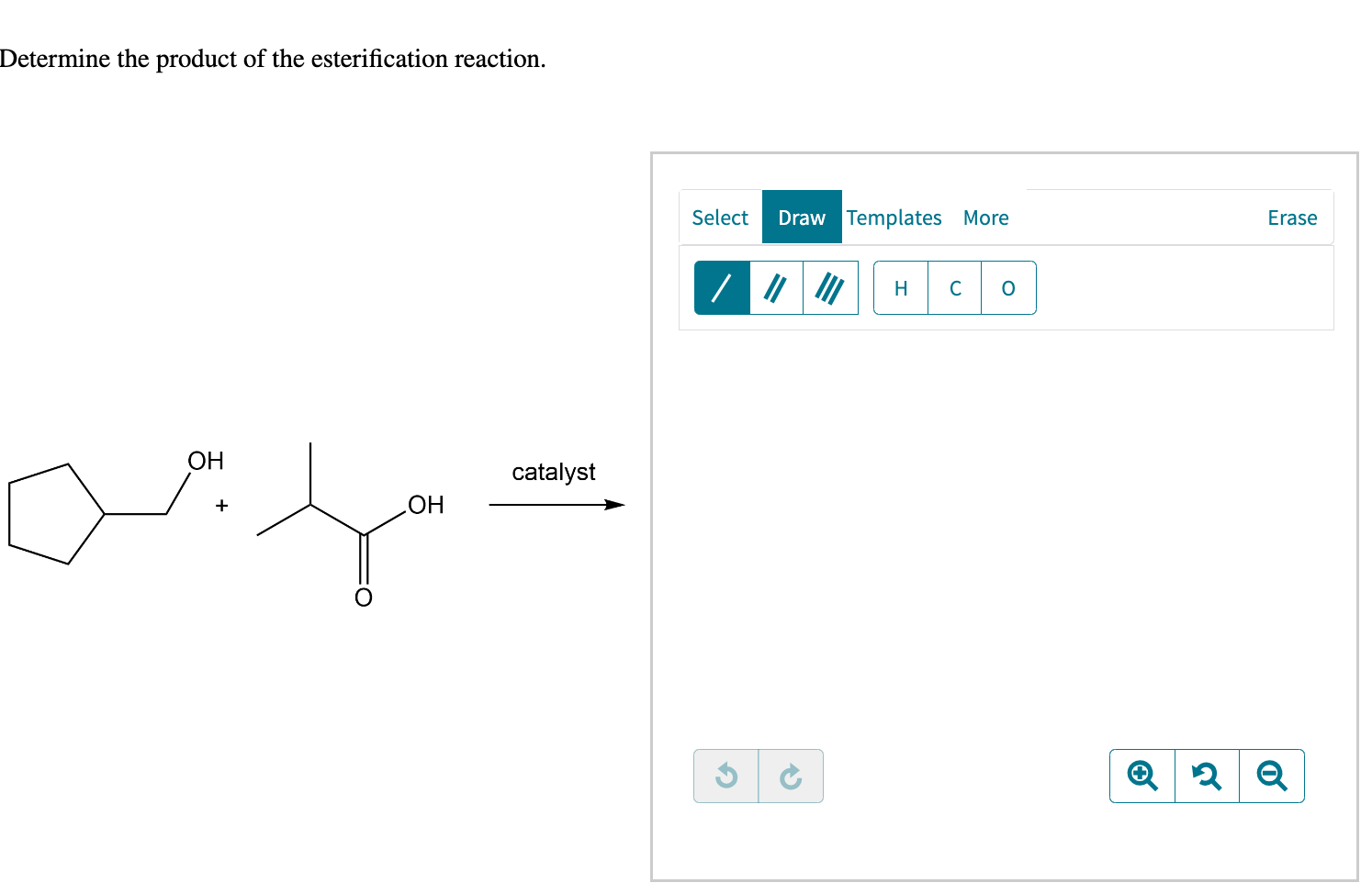Choose the Carbon atom button
This screenshot has height=894, width=1372.
(954, 287)
